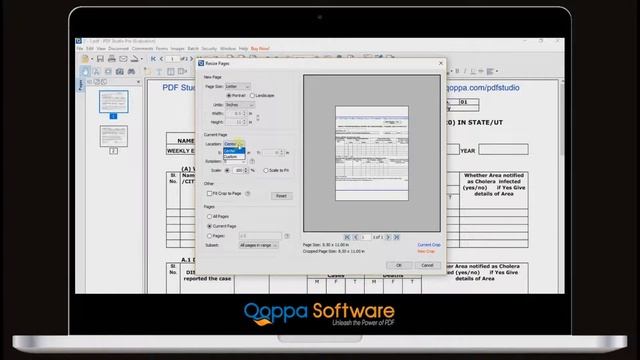Open the alignment dropdown arrow in format toolbar
This screenshot has width=640, height=360.
pyautogui.click(x=497, y=71)
